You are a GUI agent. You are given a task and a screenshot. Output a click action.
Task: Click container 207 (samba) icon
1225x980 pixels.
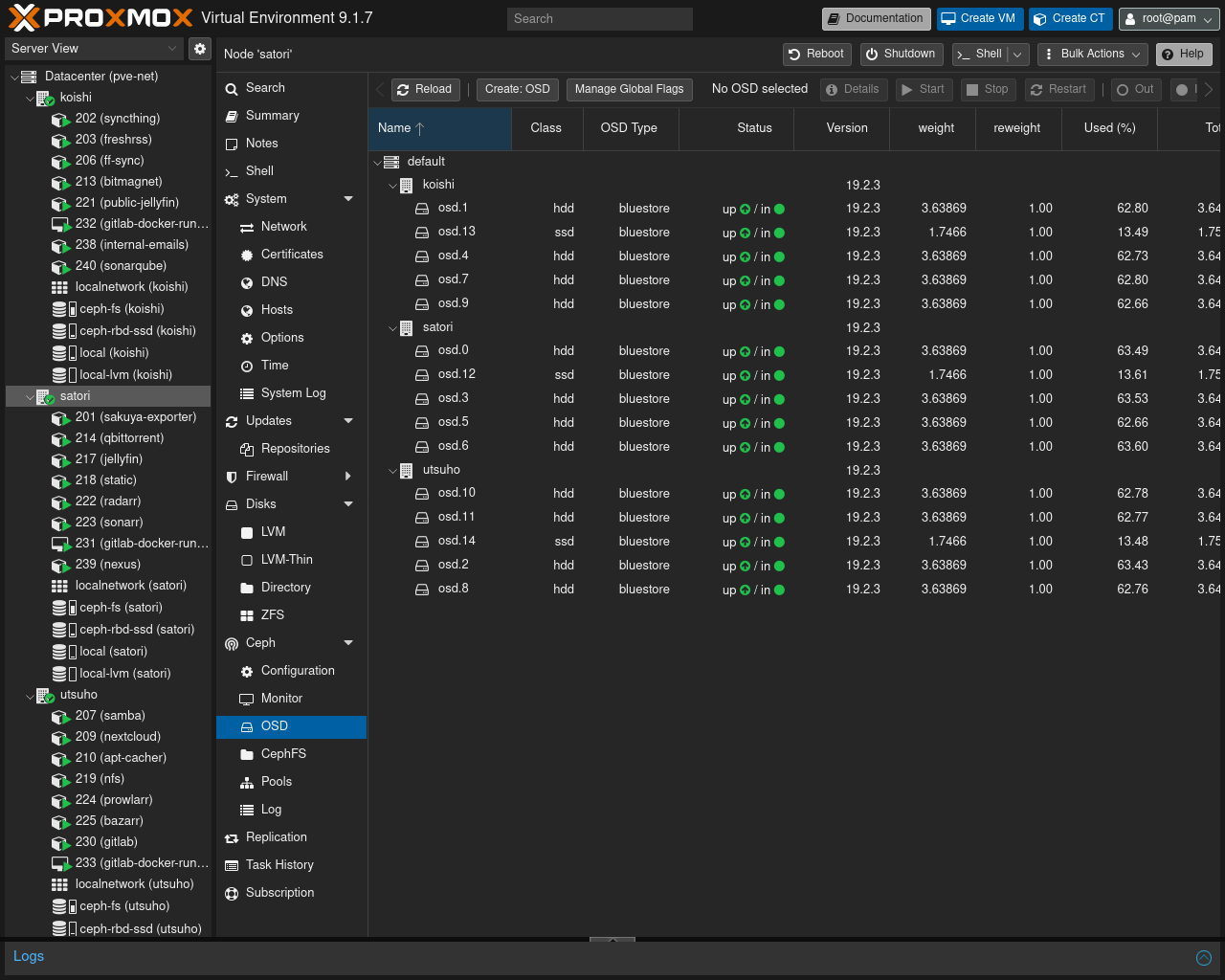point(60,717)
